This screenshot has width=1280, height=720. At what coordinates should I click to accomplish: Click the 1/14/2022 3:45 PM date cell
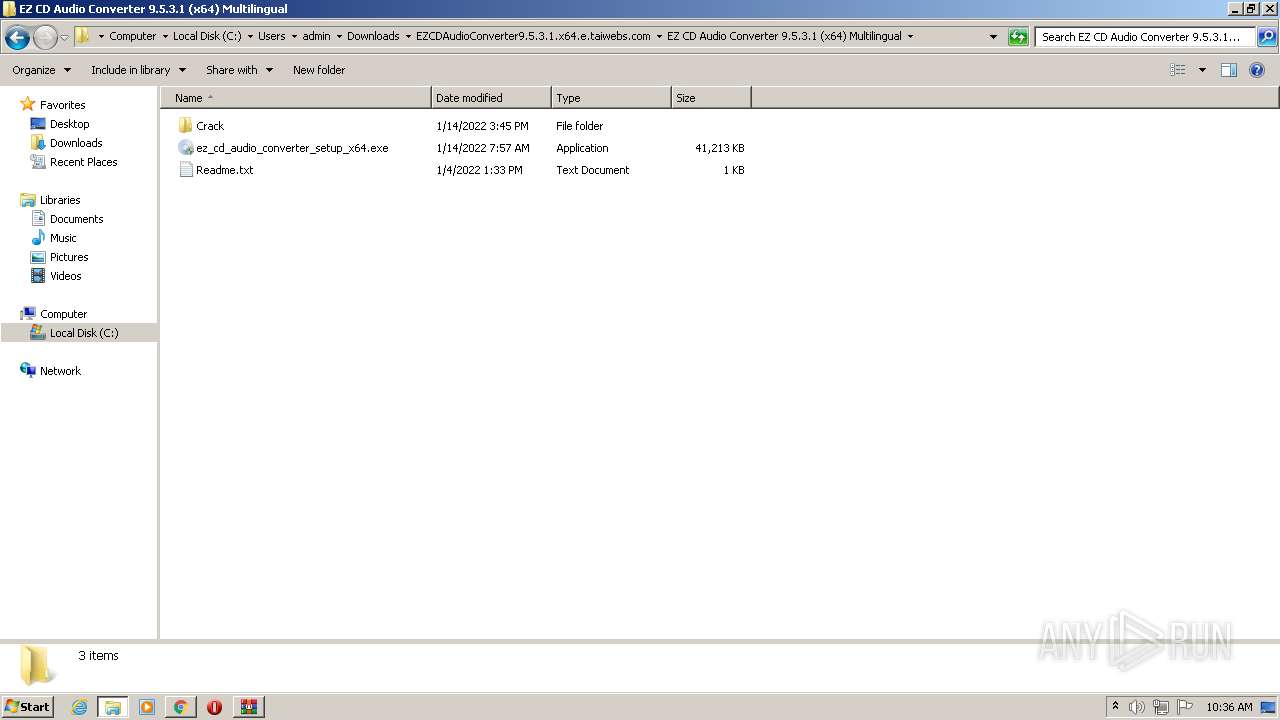482,126
